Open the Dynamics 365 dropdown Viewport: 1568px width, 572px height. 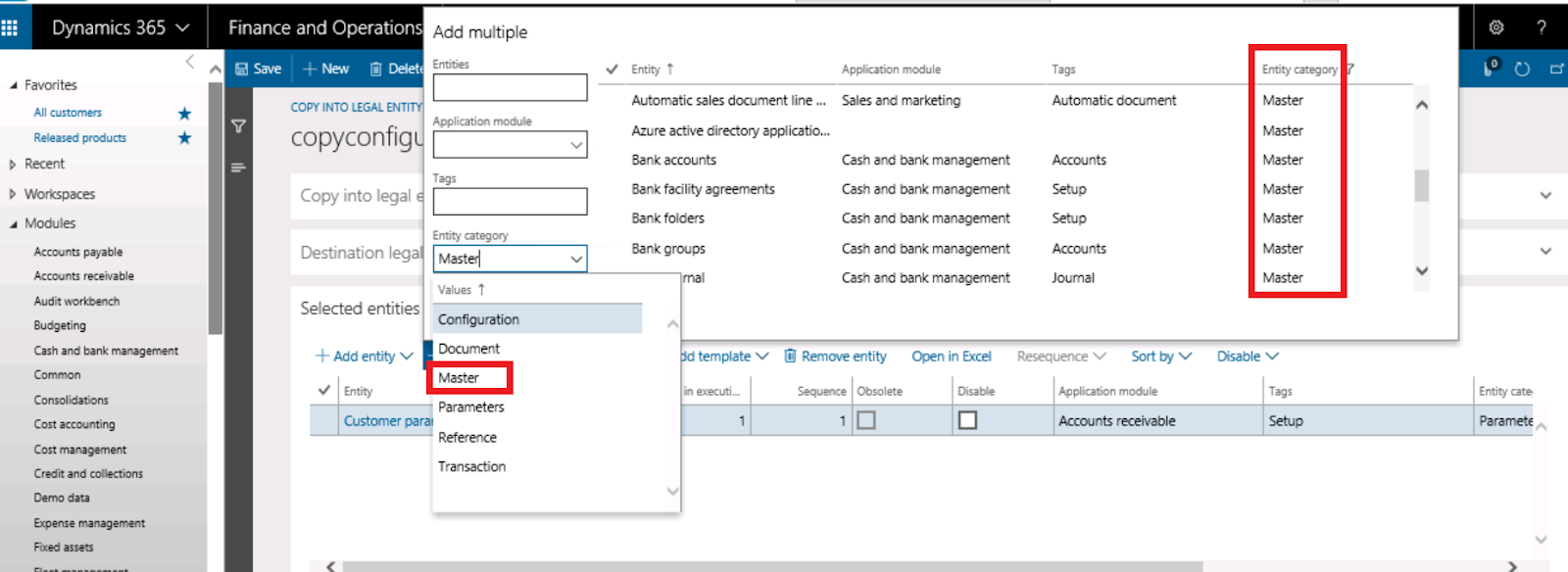point(121,27)
